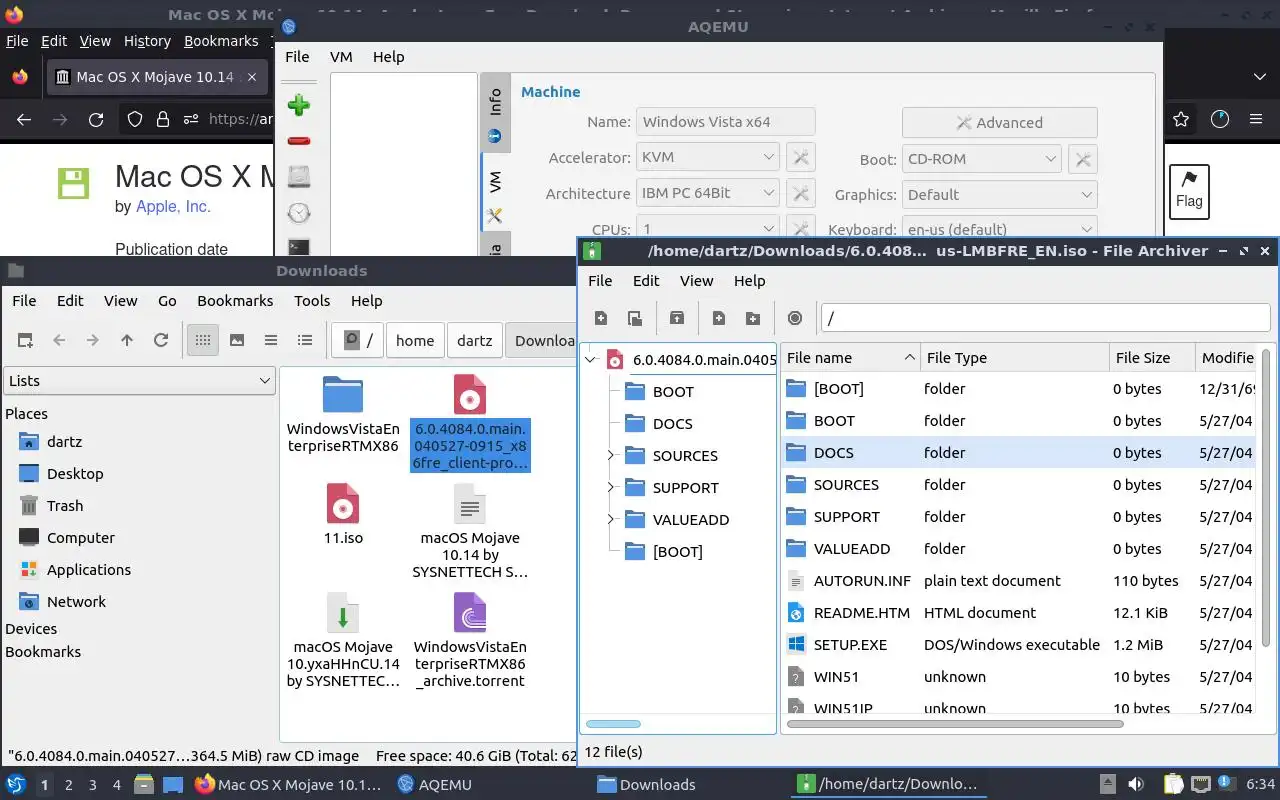1280x800 pixels.
Task: Click the archive tree horizontal scrollbar
Action: pyautogui.click(x=613, y=723)
